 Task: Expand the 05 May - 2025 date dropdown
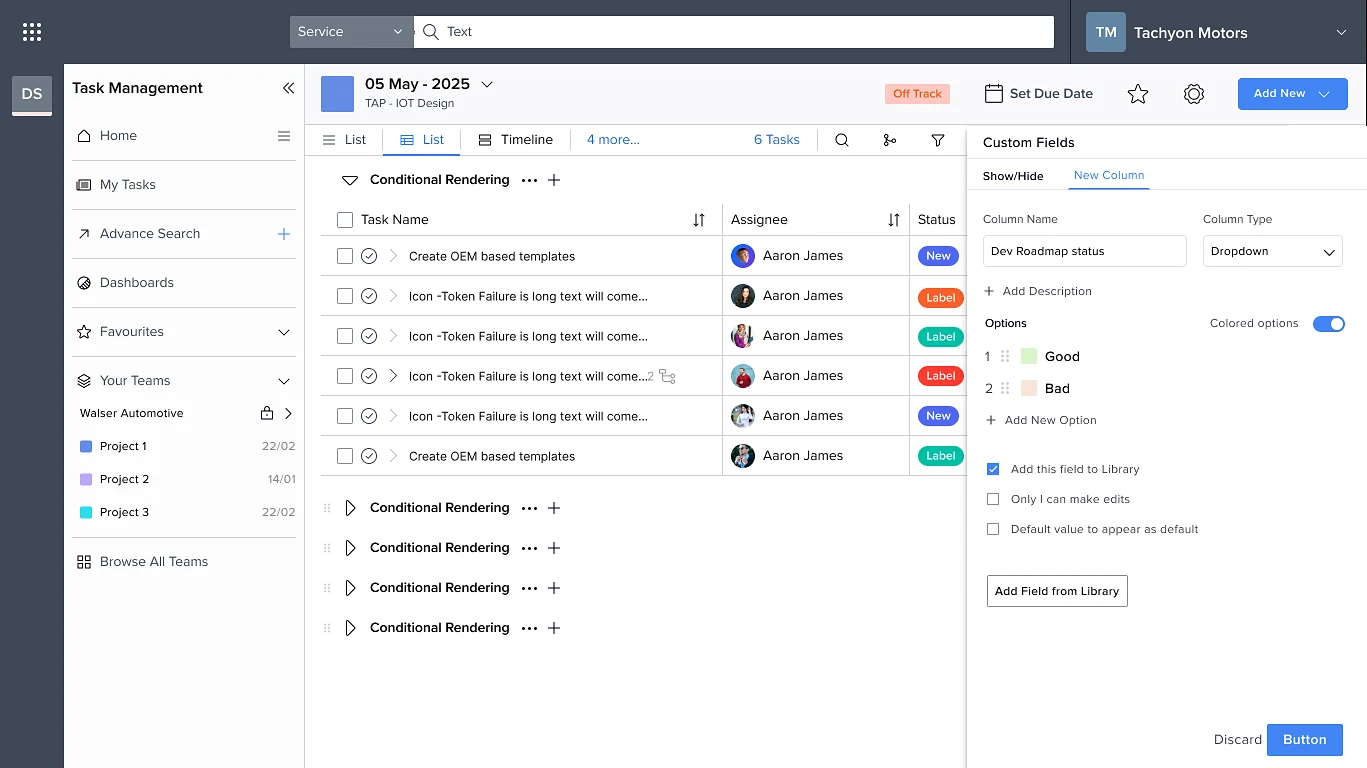[487, 84]
